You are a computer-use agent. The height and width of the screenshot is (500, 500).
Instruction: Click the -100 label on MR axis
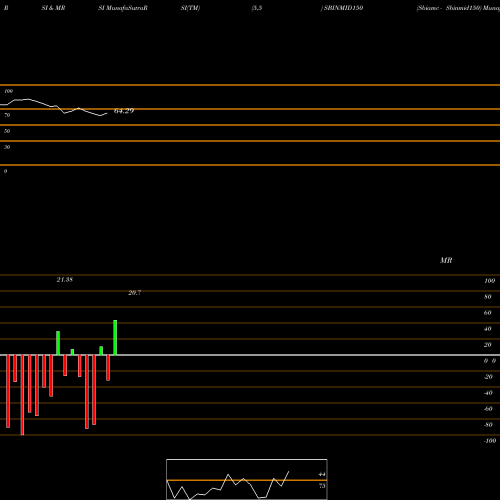(x=490, y=441)
